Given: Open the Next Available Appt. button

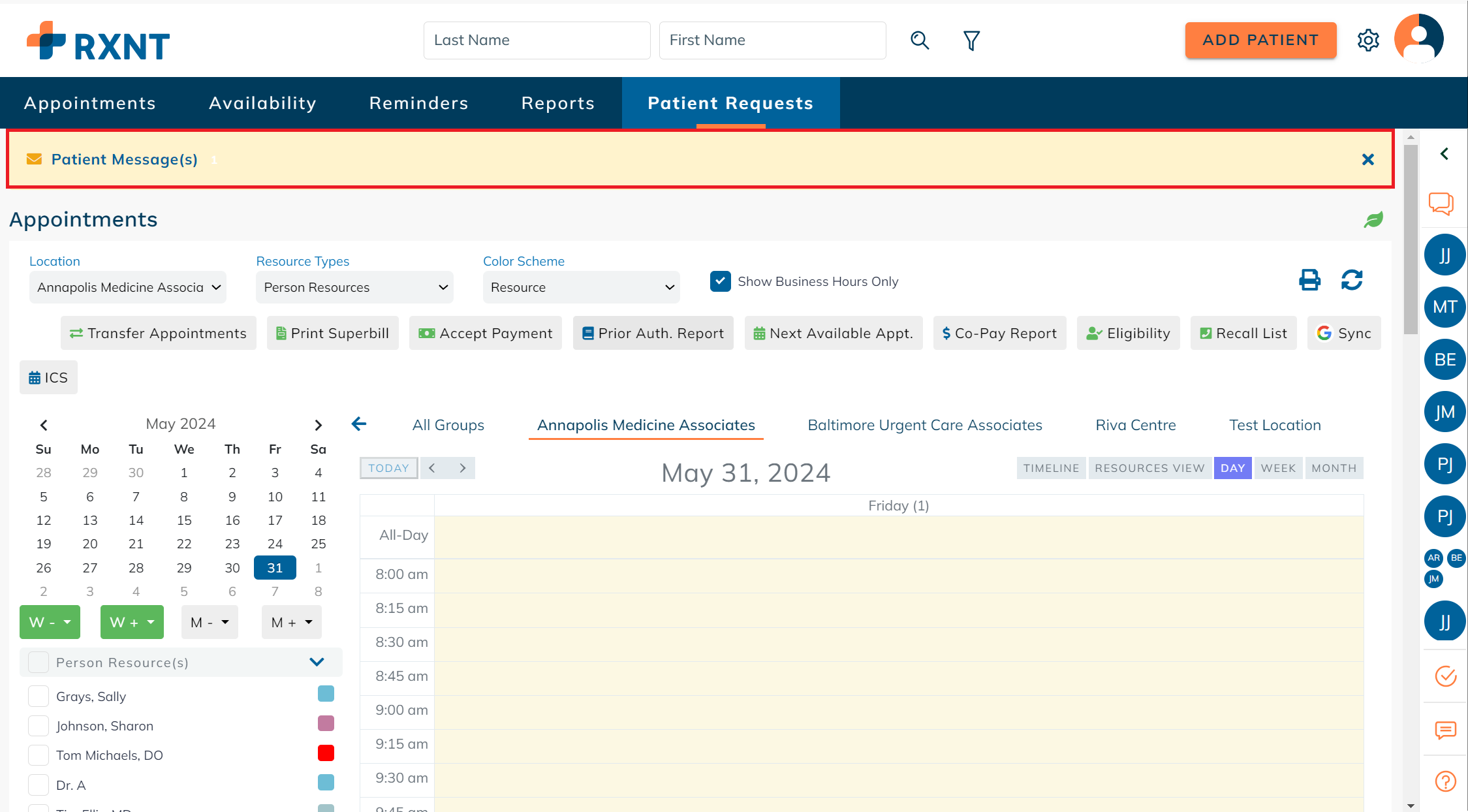Looking at the screenshot, I should (x=834, y=333).
